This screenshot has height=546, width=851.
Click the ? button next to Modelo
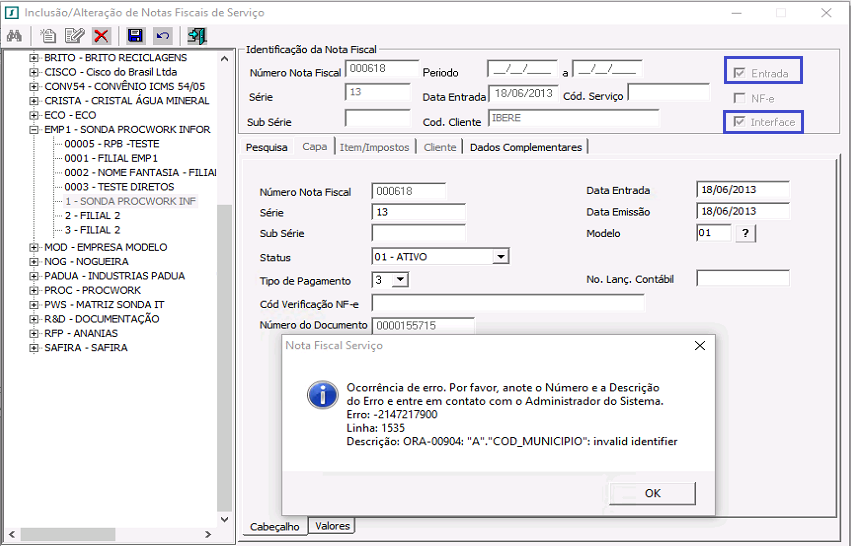coord(746,233)
